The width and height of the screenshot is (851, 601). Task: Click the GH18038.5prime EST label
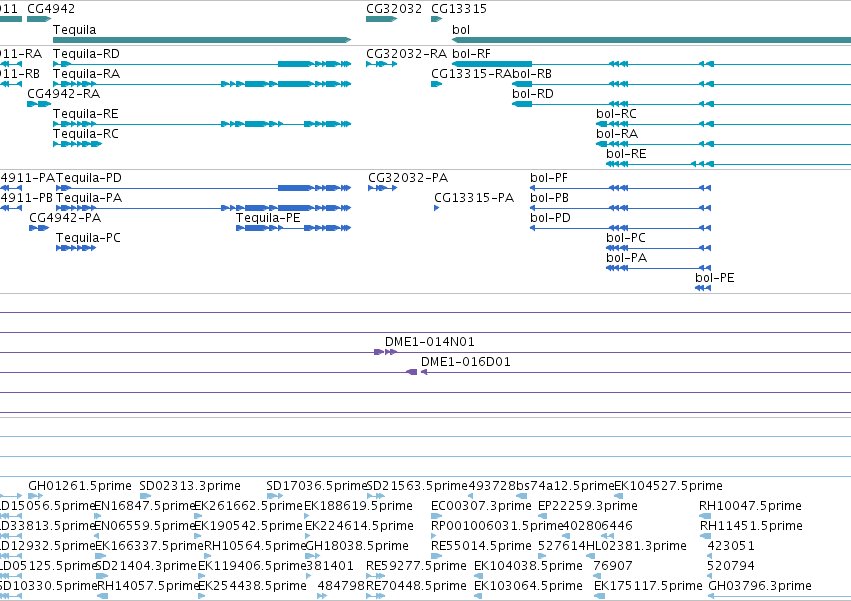click(357, 546)
